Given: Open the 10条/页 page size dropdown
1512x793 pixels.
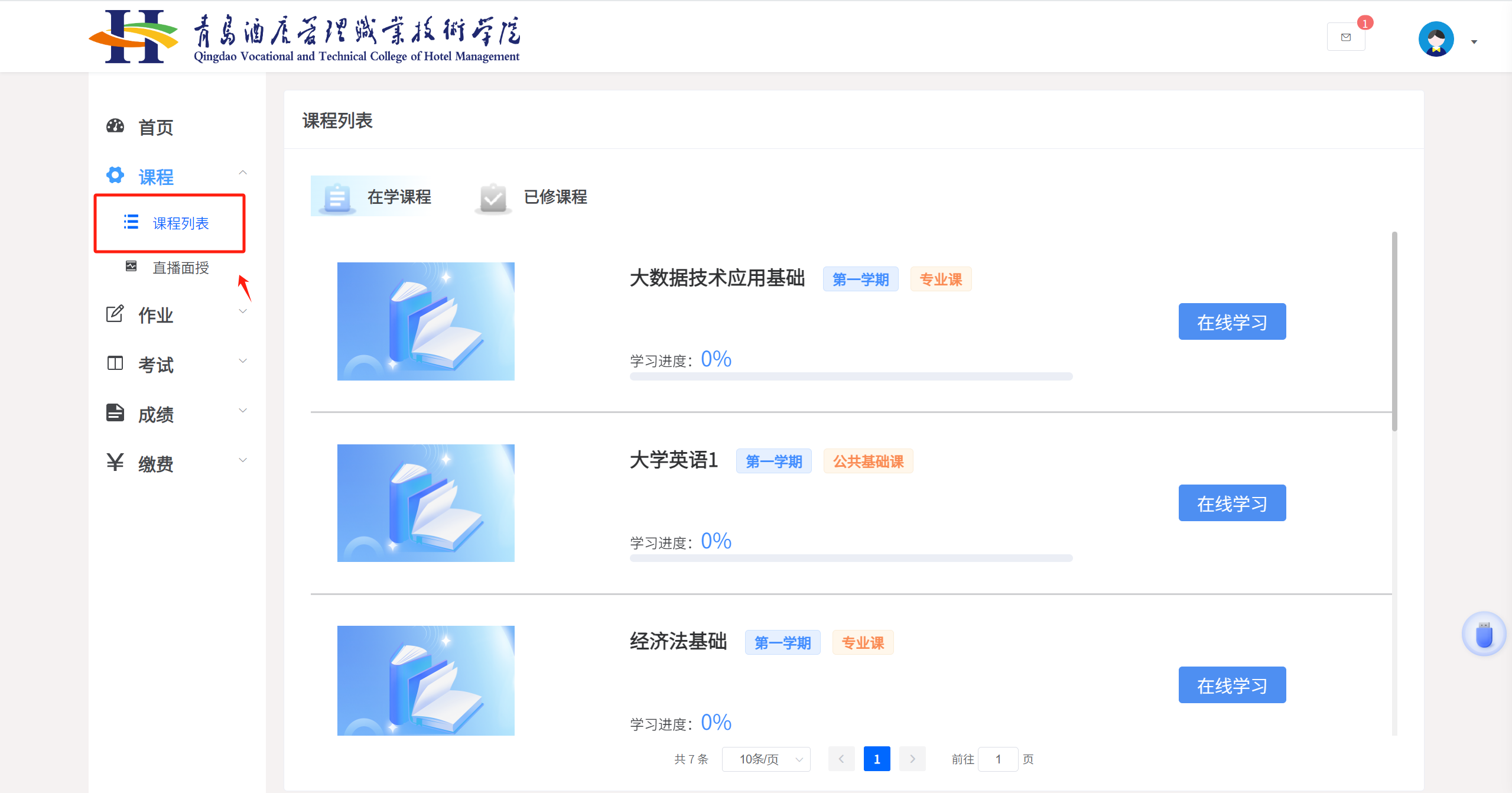Looking at the screenshot, I should tap(766, 759).
